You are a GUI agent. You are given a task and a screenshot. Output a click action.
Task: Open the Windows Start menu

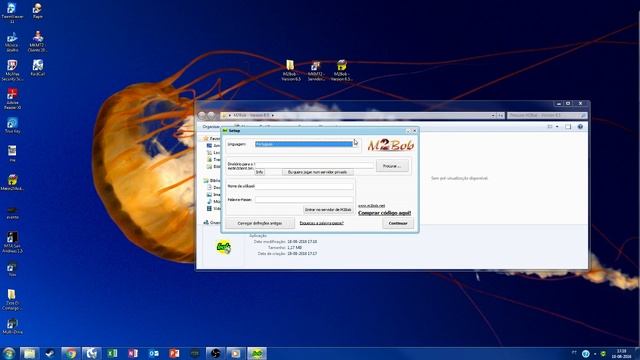(9, 353)
